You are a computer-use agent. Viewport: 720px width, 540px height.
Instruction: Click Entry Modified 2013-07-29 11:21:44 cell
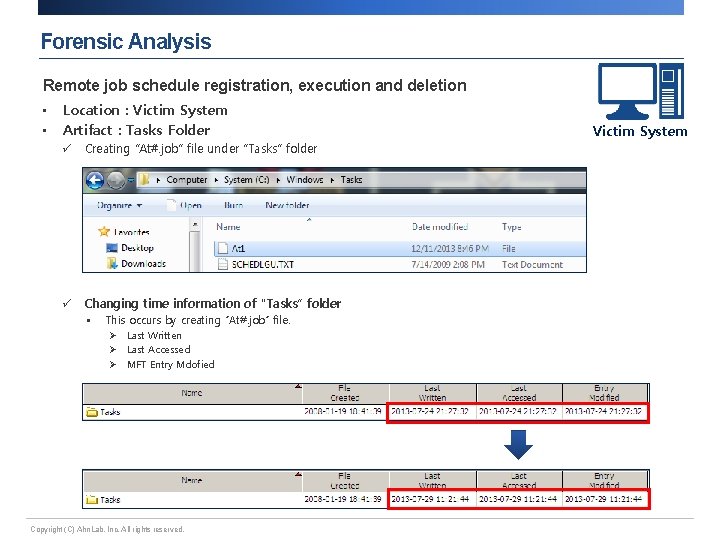[x=603, y=499]
